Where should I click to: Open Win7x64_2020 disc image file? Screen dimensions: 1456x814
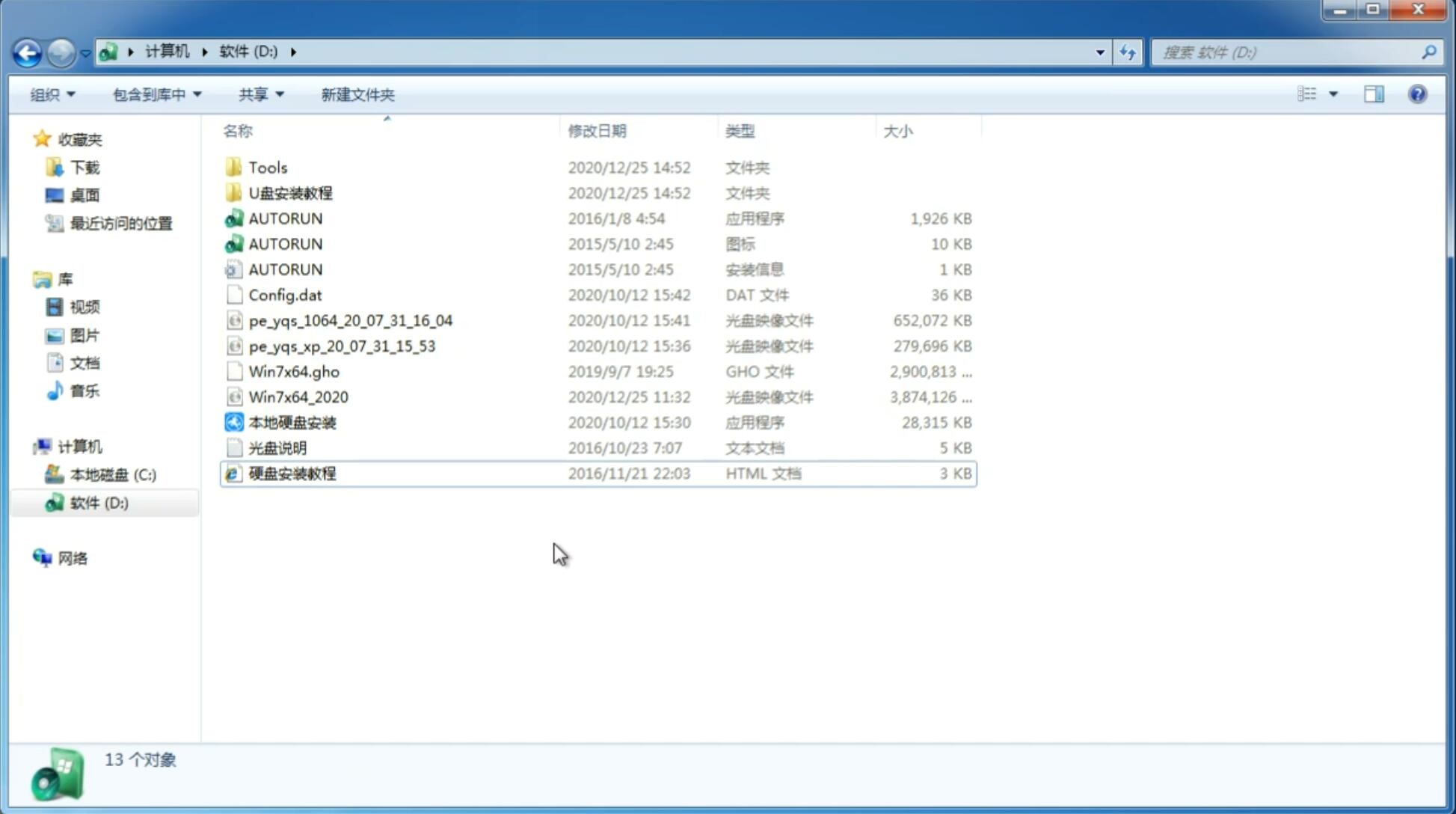click(x=297, y=396)
